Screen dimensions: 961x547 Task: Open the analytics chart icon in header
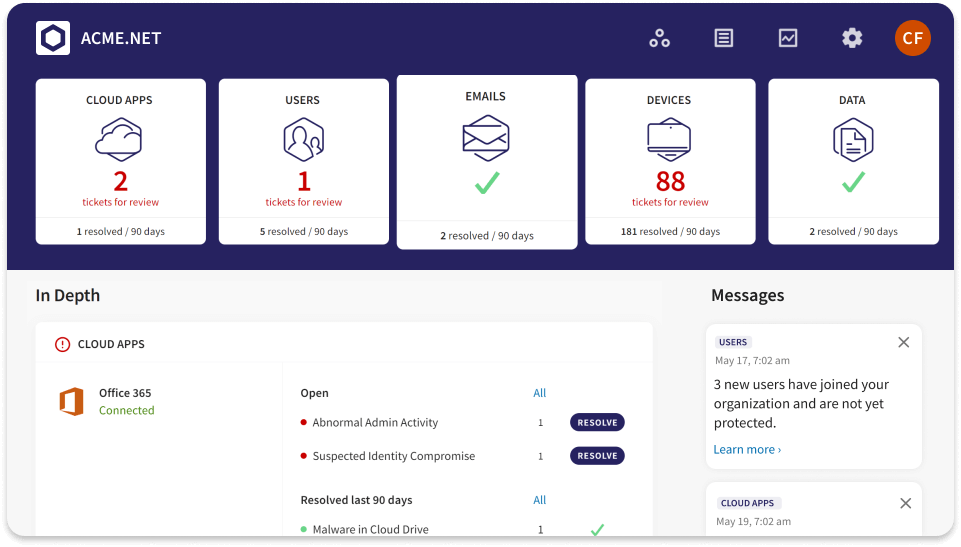[x=788, y=38]
